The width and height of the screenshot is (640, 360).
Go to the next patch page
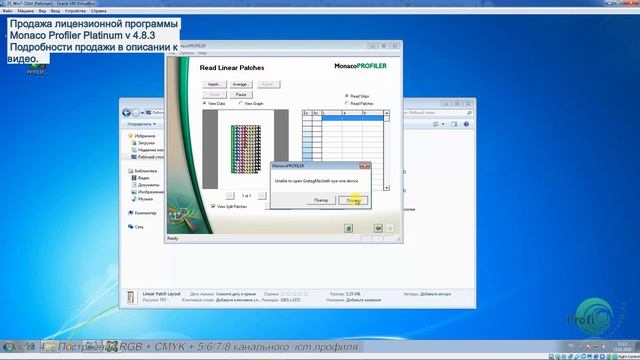pos(262,196)
